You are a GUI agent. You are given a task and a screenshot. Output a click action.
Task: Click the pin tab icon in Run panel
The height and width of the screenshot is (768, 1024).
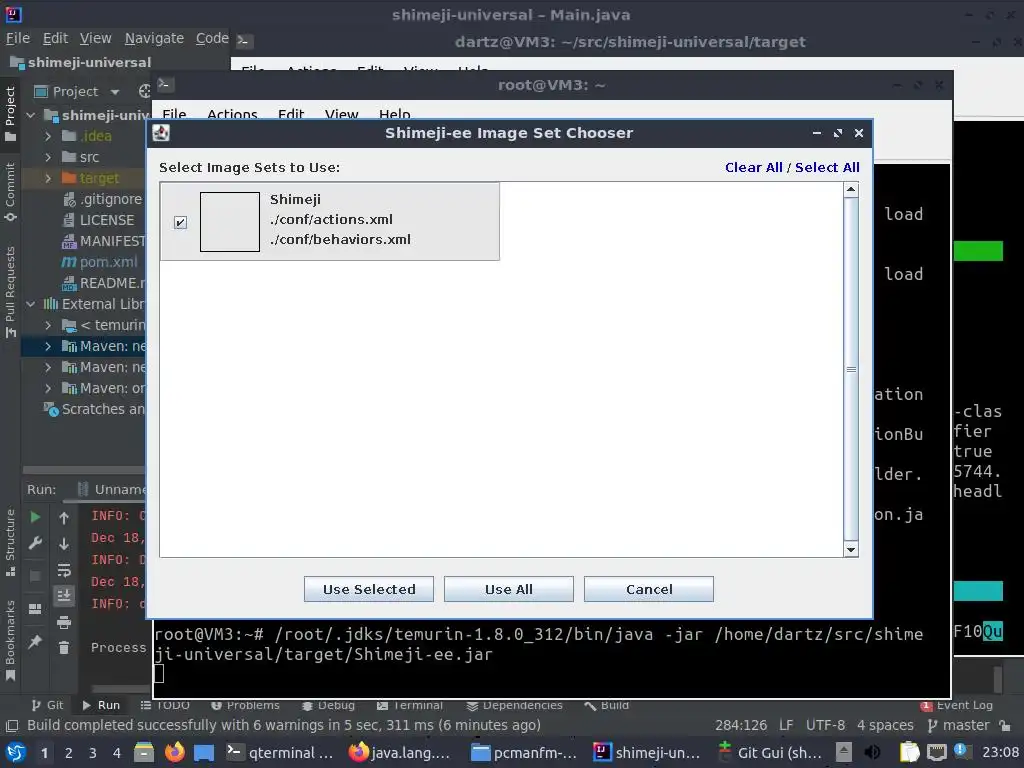35,641
